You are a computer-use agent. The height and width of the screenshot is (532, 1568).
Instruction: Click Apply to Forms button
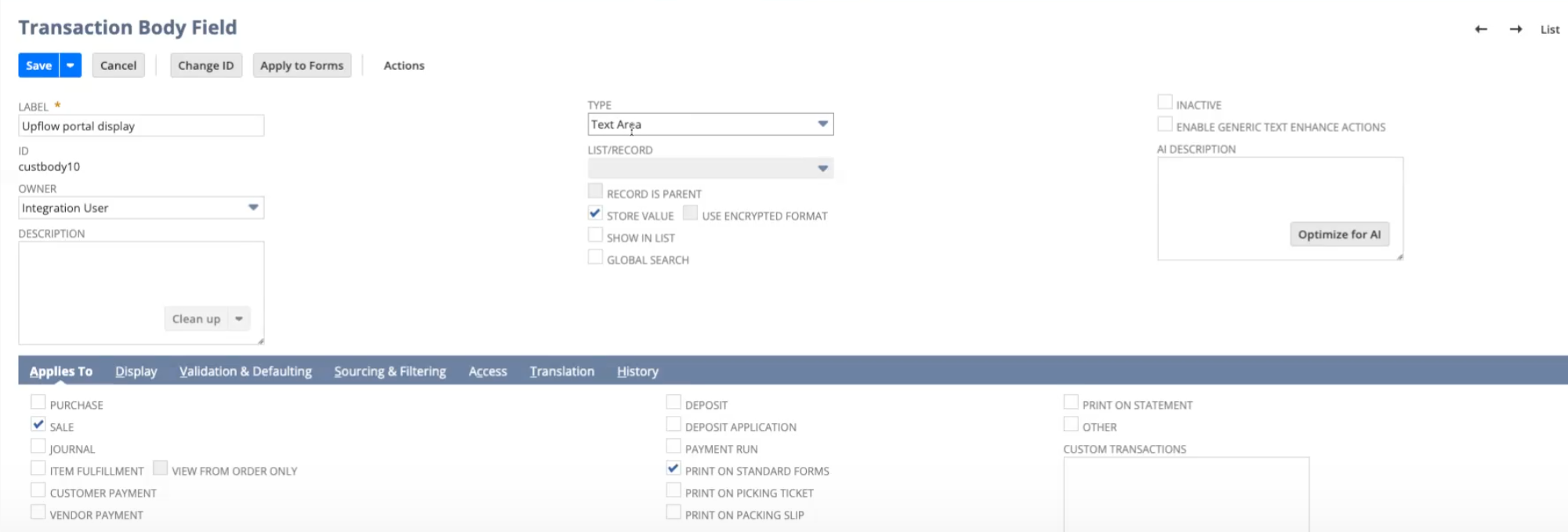click(302, 65)
